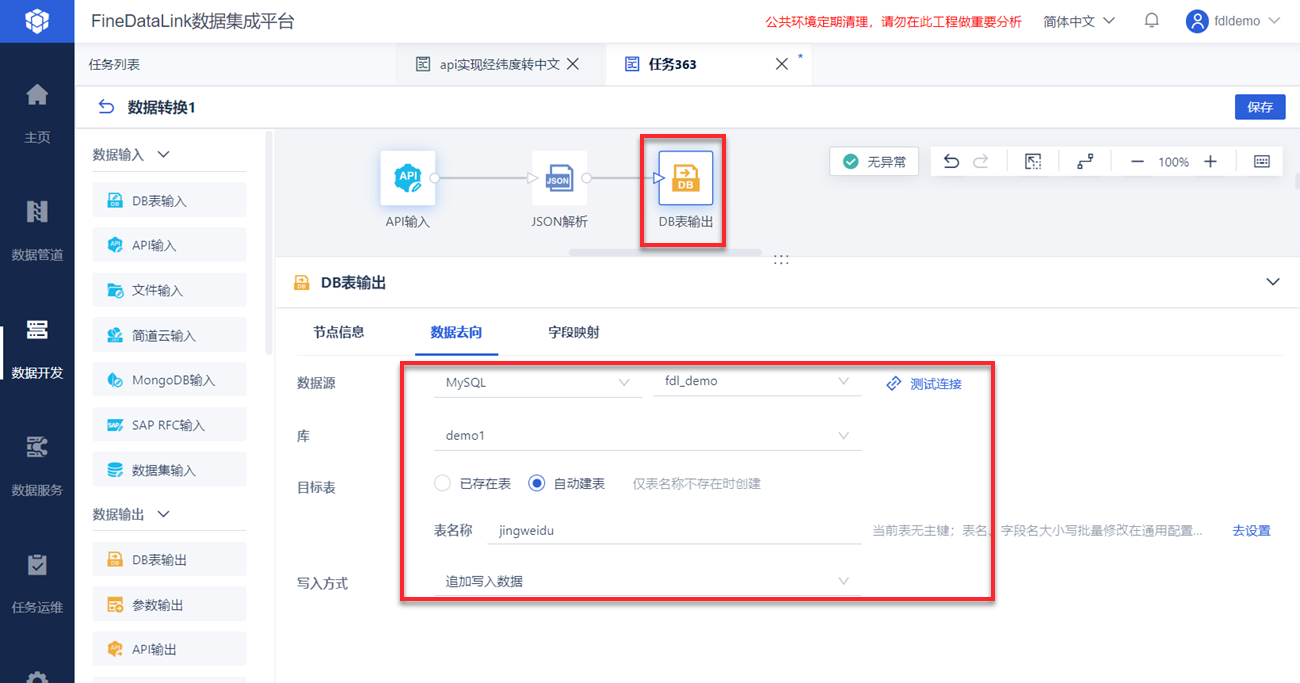The height and width of the screenshot is (683, 1300).
Task: Pick the MongoDB输入 operator from the list
Action: click(169, 380)
